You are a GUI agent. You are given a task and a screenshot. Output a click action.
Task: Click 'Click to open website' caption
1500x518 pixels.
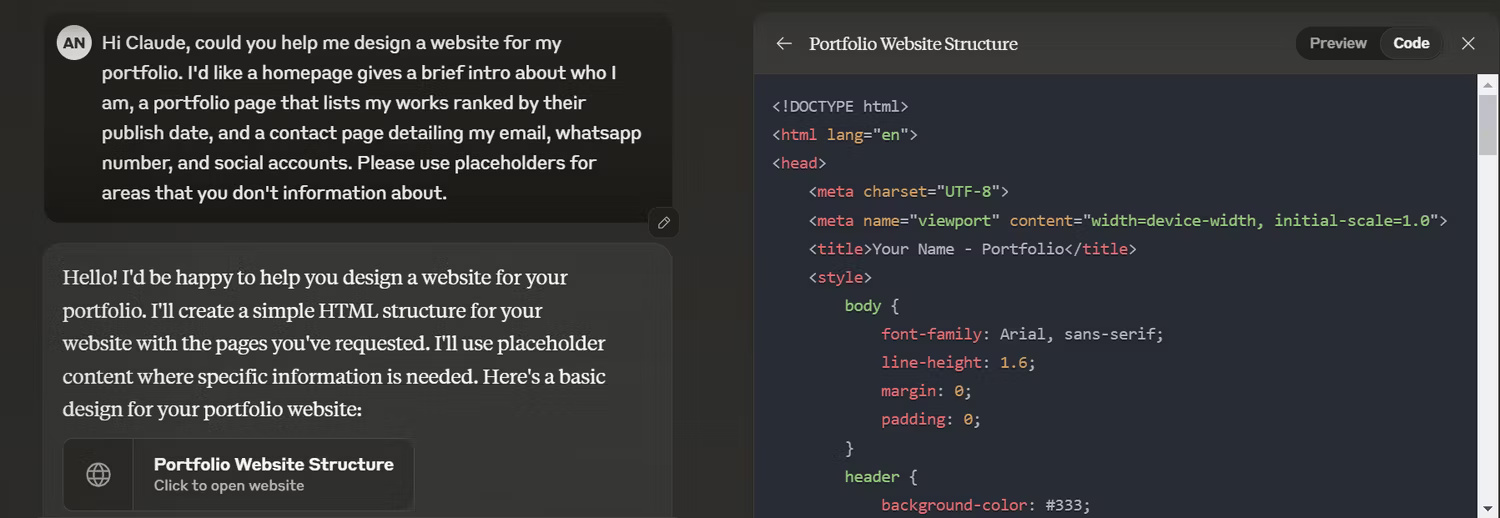pyautogui.click(x=229, y=486)
